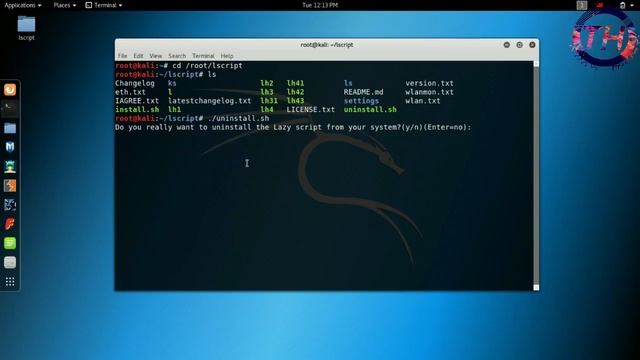640x360 pixels.
Task: Show all applications grid icon
Action: [10, 282]
